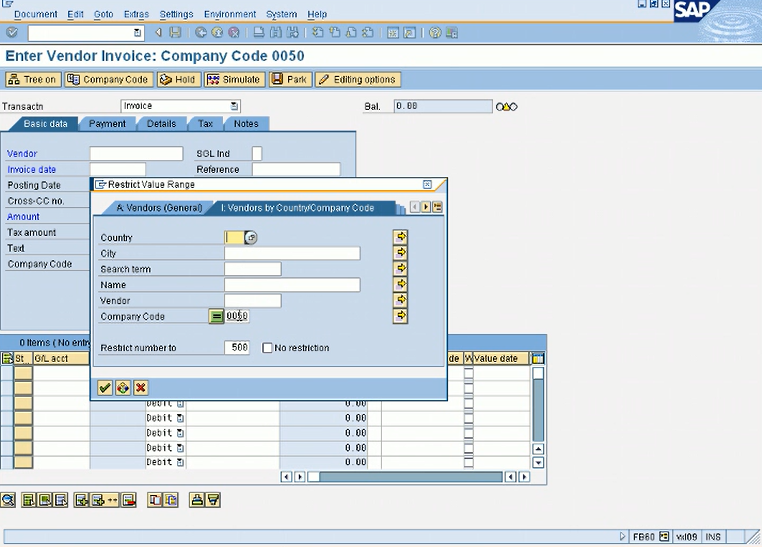Click the Filter funnel icon below the table
The image size is (762, 547).
coord(213,500)
